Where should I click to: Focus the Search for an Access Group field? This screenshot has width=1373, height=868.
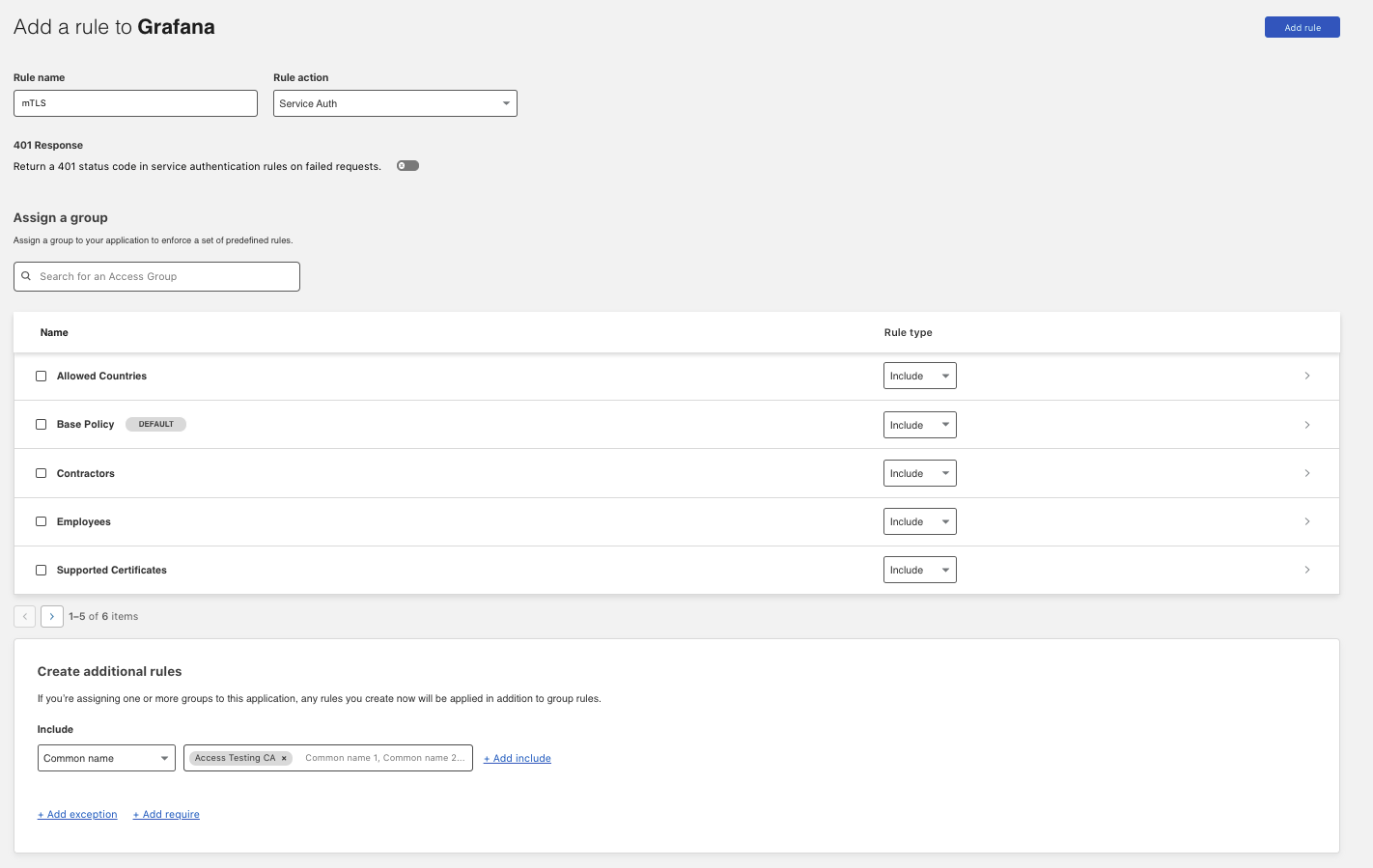164,276
